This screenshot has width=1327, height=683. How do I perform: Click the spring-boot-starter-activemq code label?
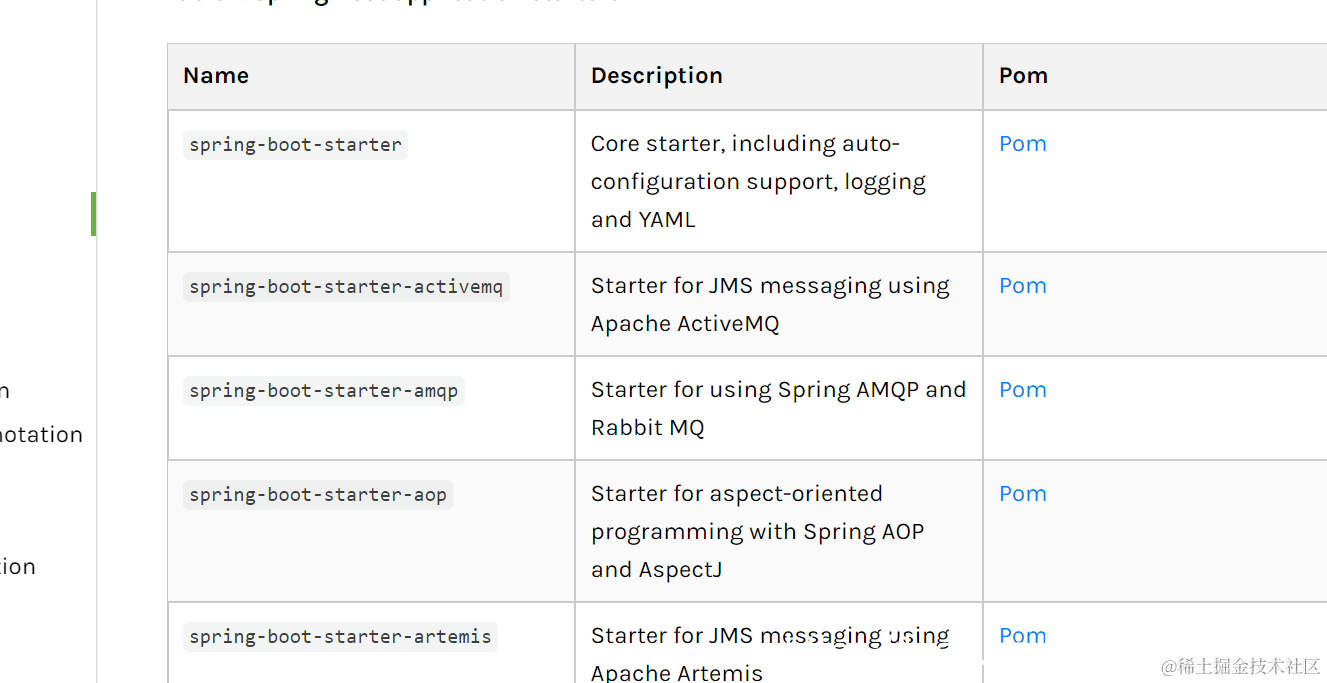[346, 287]
